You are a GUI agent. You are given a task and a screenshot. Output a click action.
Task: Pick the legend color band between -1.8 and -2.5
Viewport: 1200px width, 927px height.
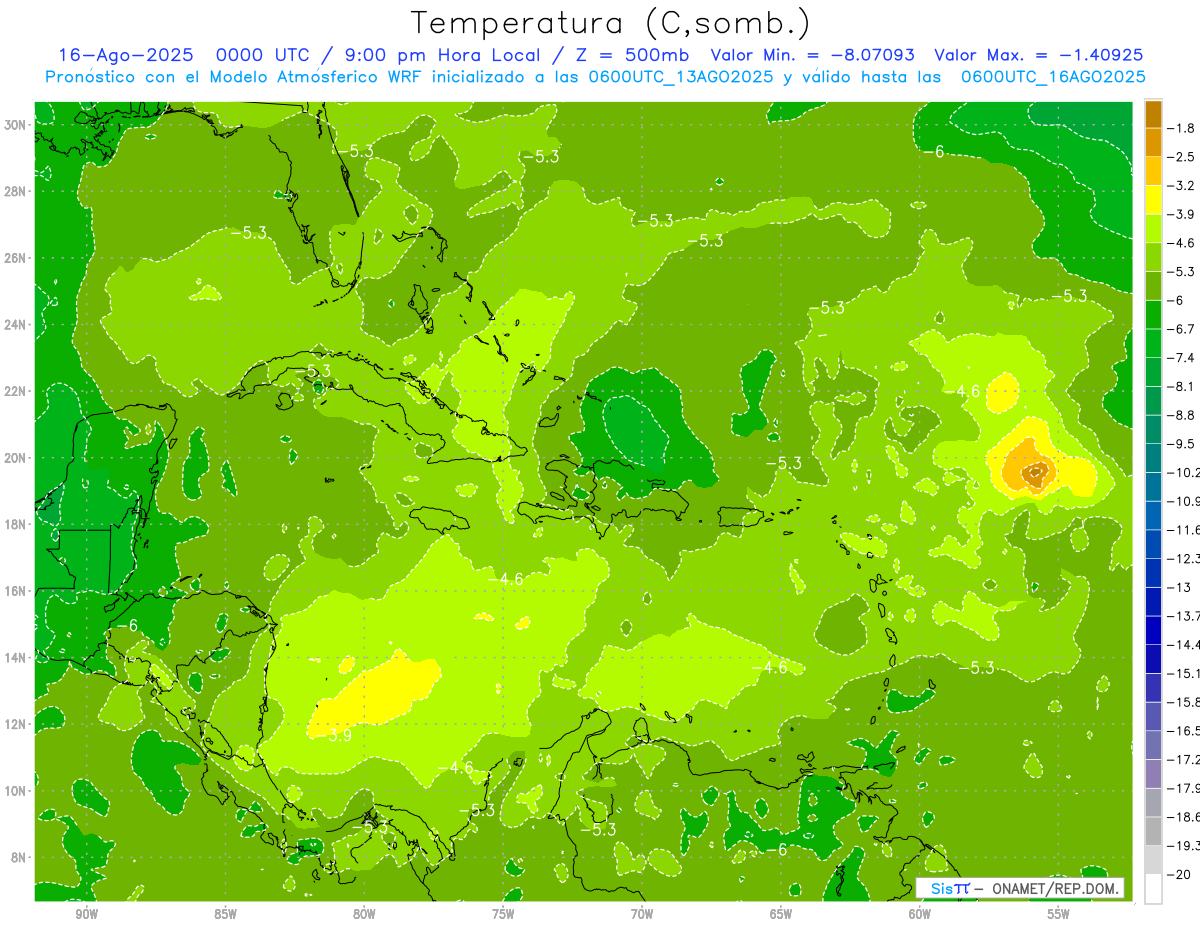click(x=1153, y=142)
